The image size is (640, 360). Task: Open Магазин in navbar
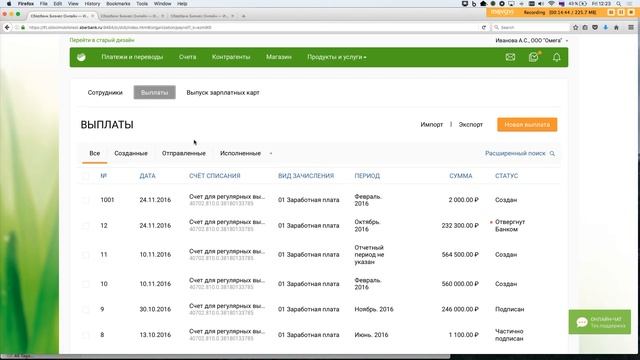pyautogui.click(x=279, y=57)
